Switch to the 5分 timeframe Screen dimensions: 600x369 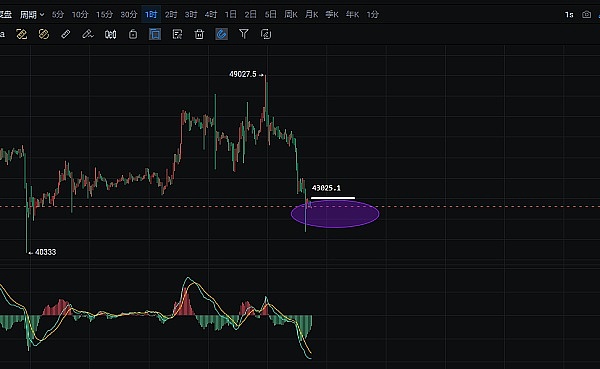58,15
